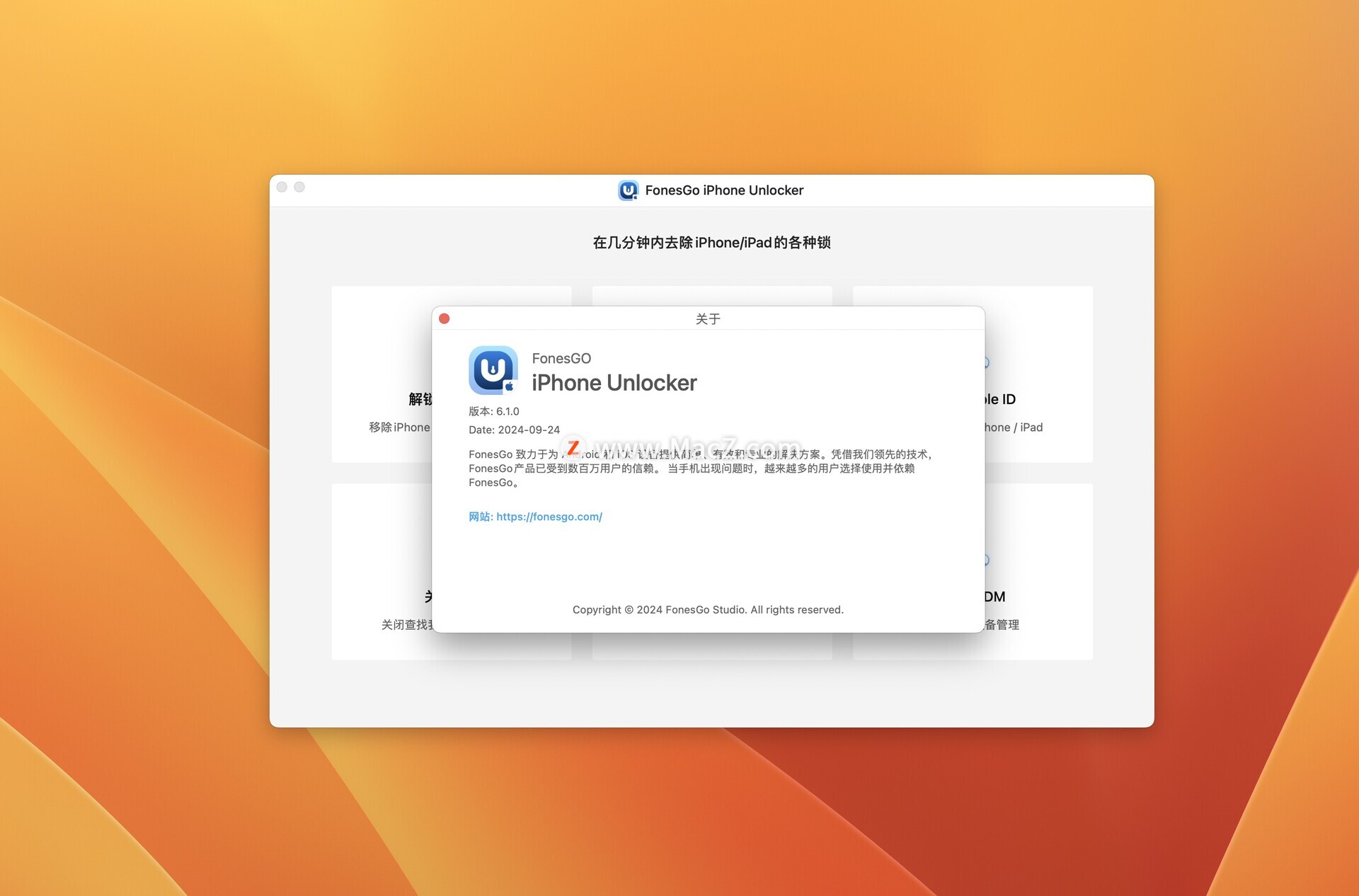Close the 关于 dialog with red button
Image resolution: width=1359 pixels, height=896 pixels.
point(445,318)
